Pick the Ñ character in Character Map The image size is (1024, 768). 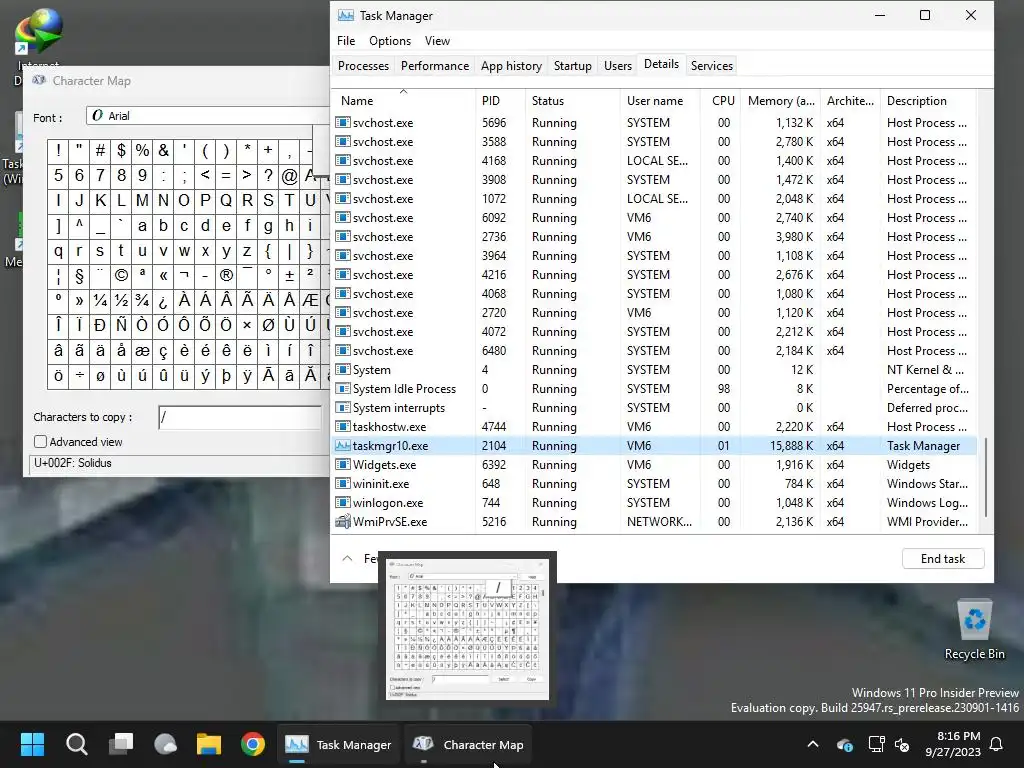click(121, 325)
